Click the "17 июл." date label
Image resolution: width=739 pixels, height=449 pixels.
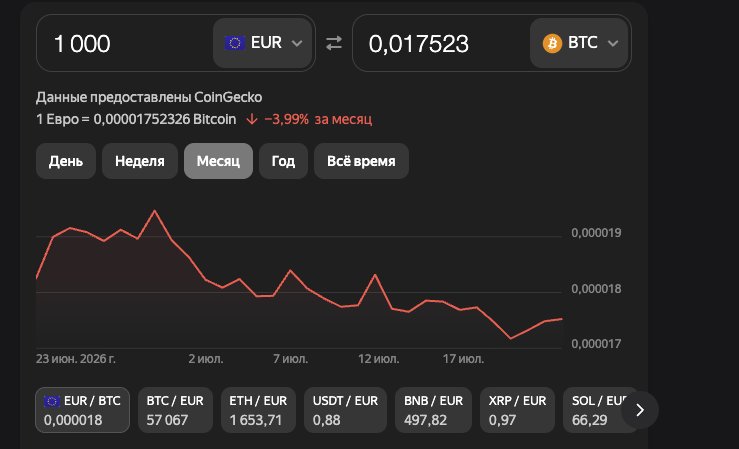point(463,359)
